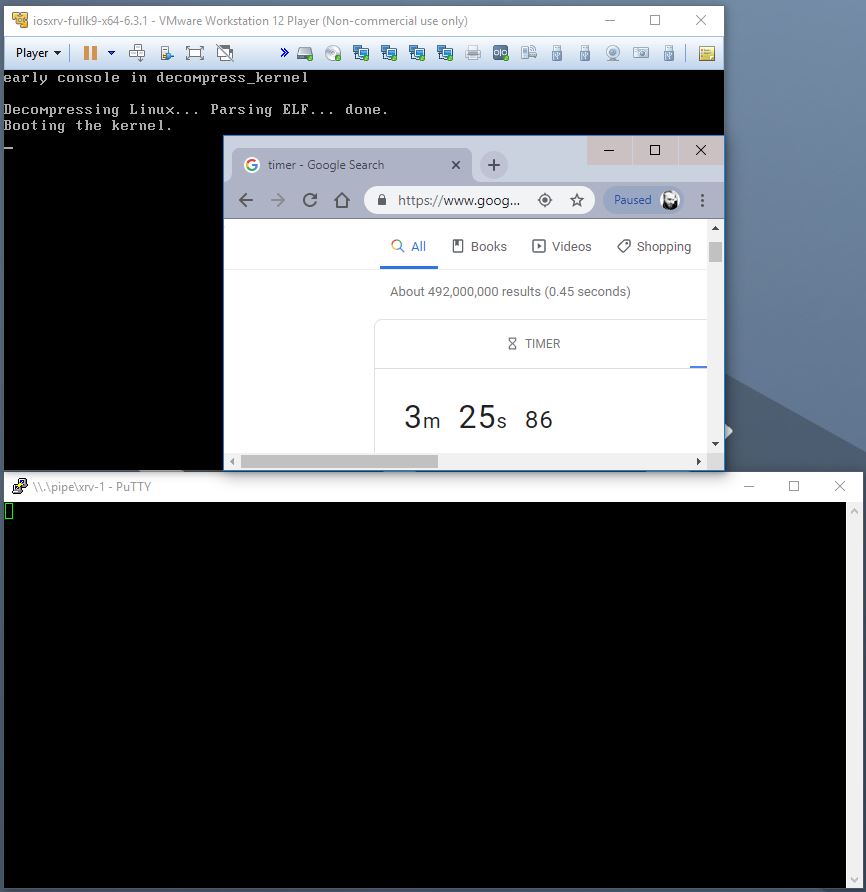Click the webcam device icon
Image resolution: width=866 pixels, height=892 pixels.
coord(612,52)
